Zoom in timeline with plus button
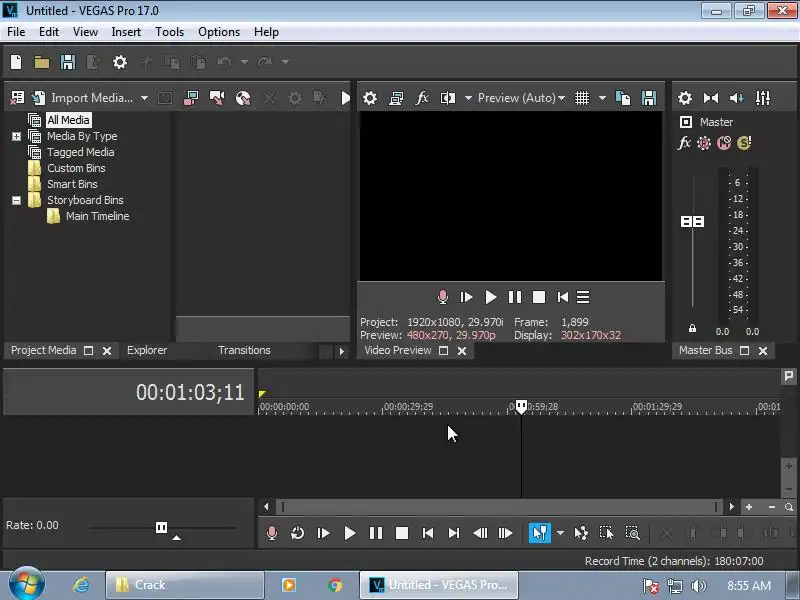This screenshot has height=600, width=800. coord(749,507)
